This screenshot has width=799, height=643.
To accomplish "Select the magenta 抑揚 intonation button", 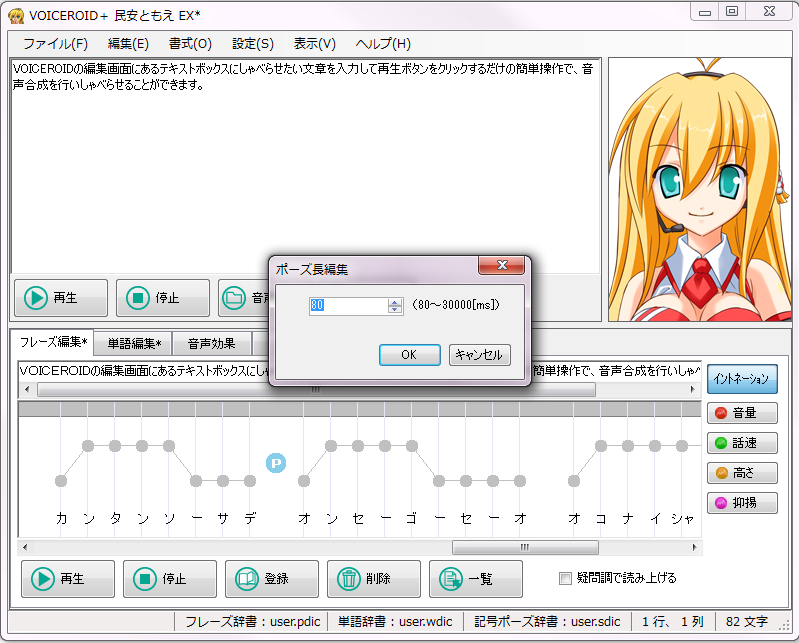I will point(742,503).
